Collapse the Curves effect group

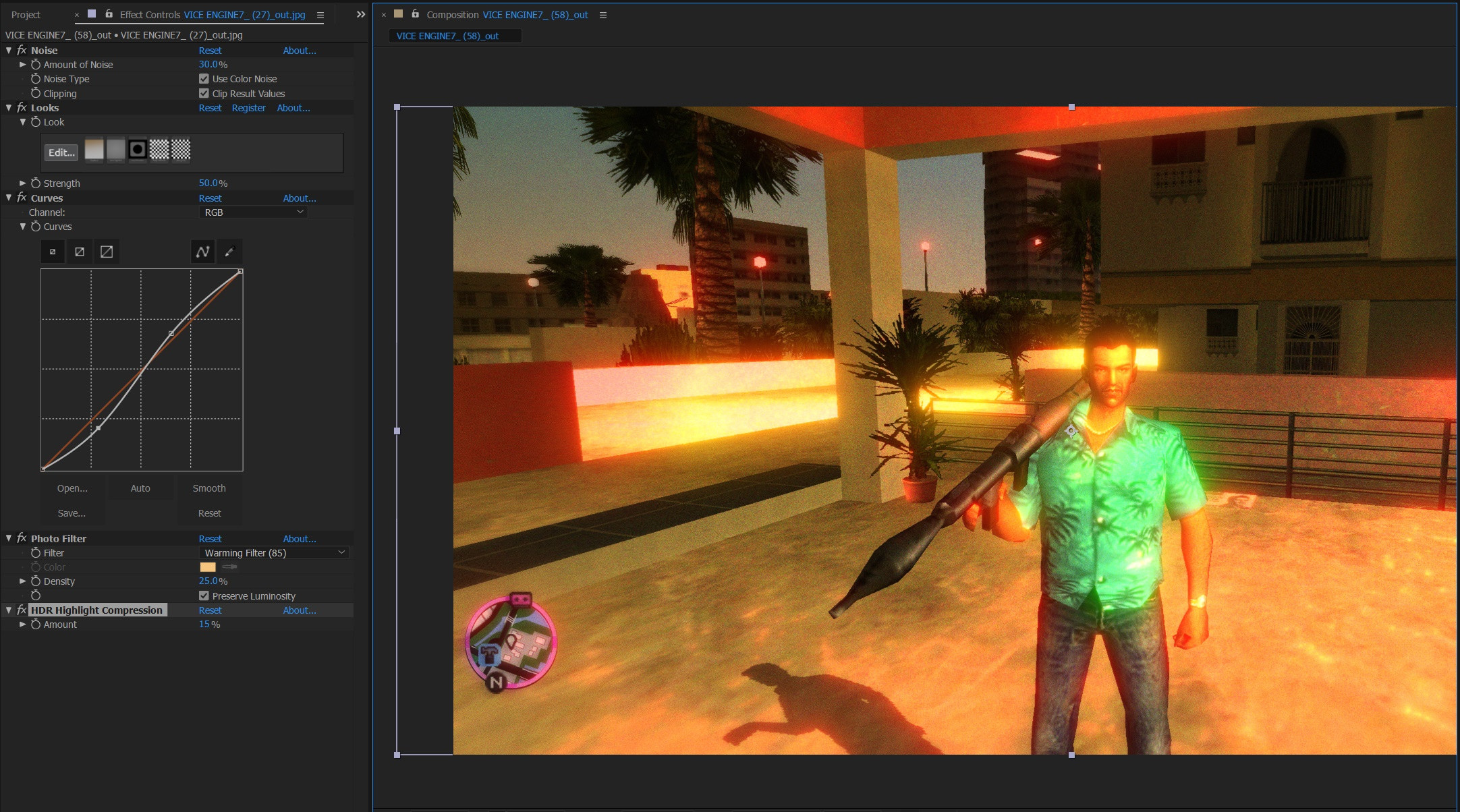pos(9,198)
